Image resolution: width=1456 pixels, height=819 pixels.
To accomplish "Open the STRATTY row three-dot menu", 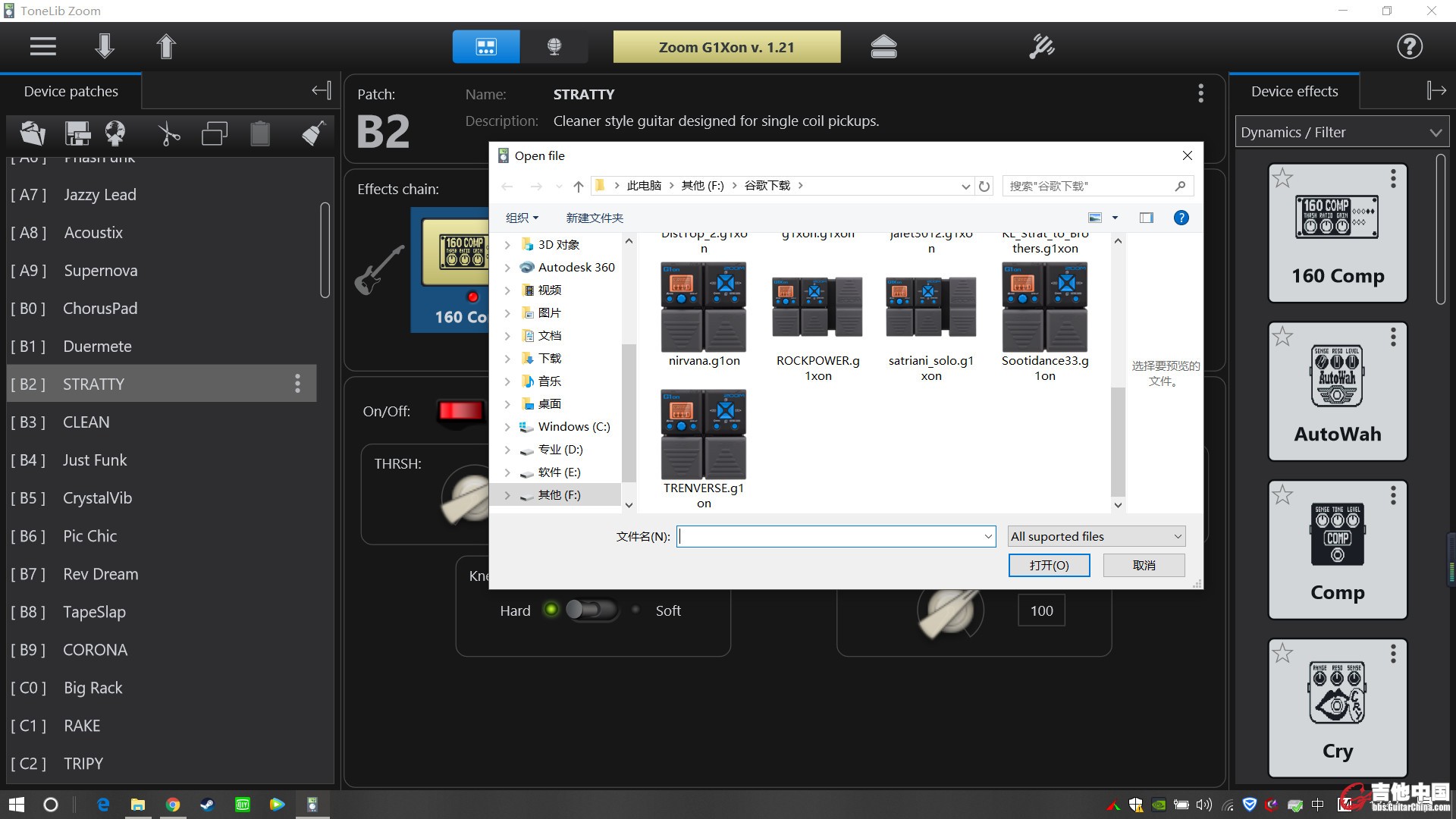I will pos(297,383).
